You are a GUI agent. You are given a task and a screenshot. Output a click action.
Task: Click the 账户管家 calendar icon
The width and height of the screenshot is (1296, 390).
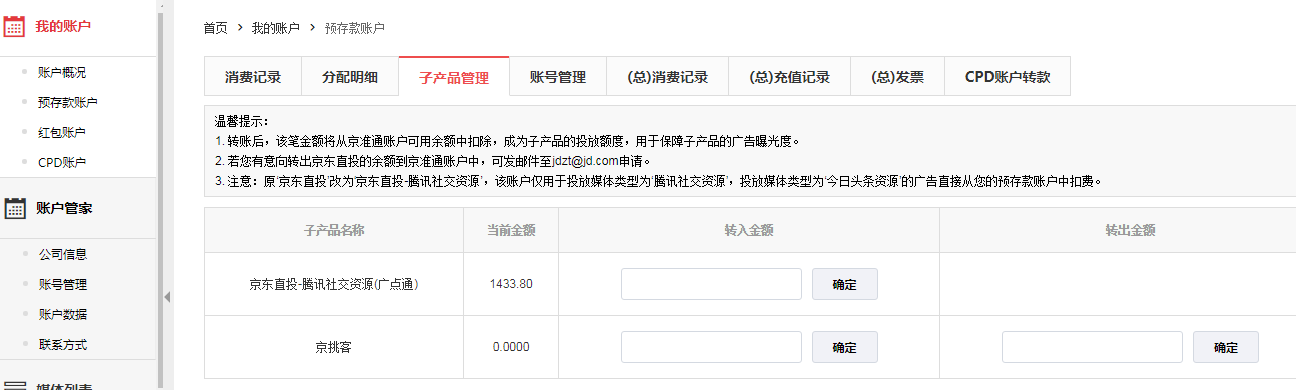pyautogui.click(x=14, y=208)
